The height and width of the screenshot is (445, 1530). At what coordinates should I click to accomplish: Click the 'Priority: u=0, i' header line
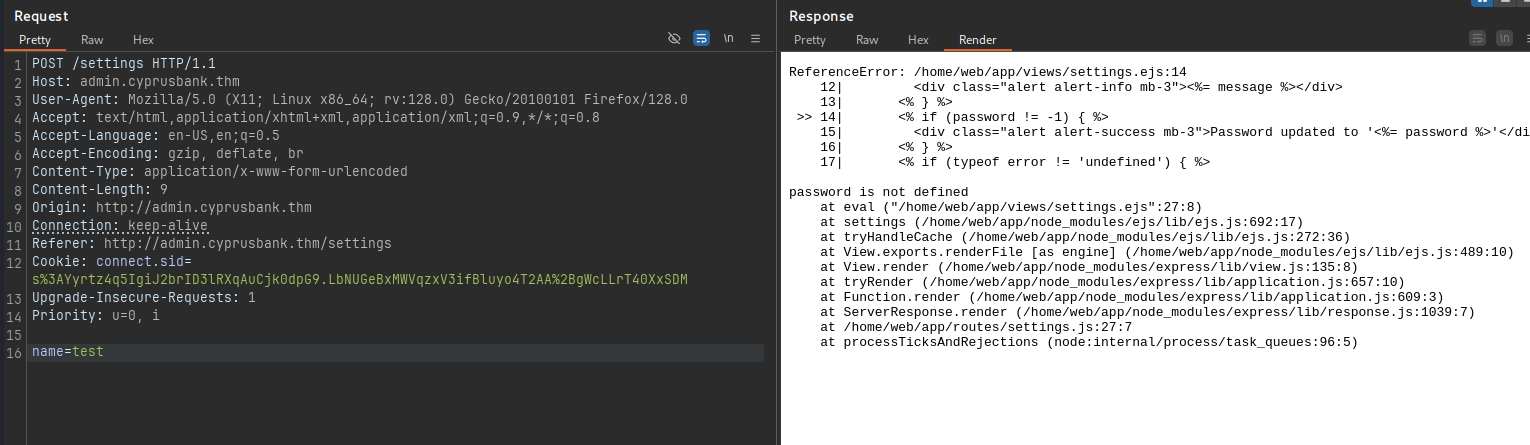[x=96, y=316]
